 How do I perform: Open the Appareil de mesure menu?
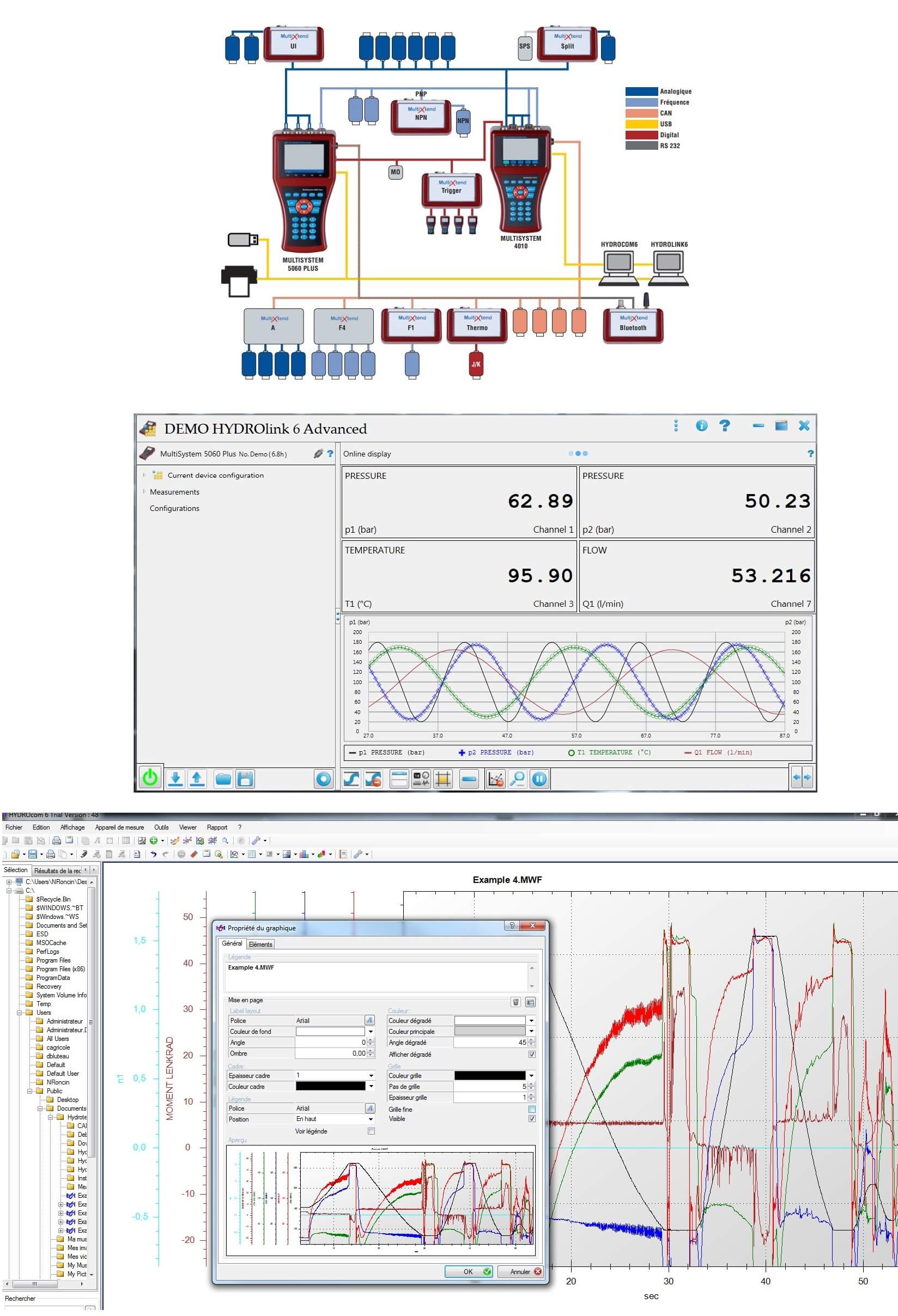coord(119,827)
